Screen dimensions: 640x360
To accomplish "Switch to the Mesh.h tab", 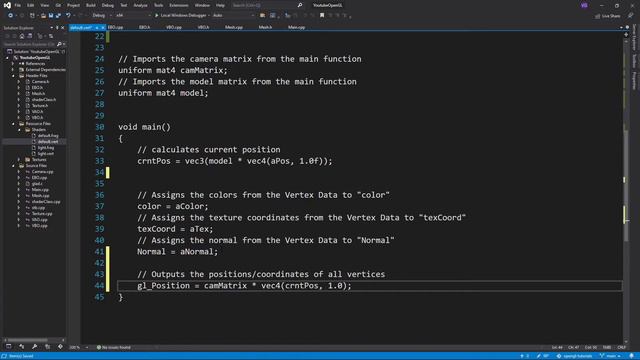I will [265, 27].
